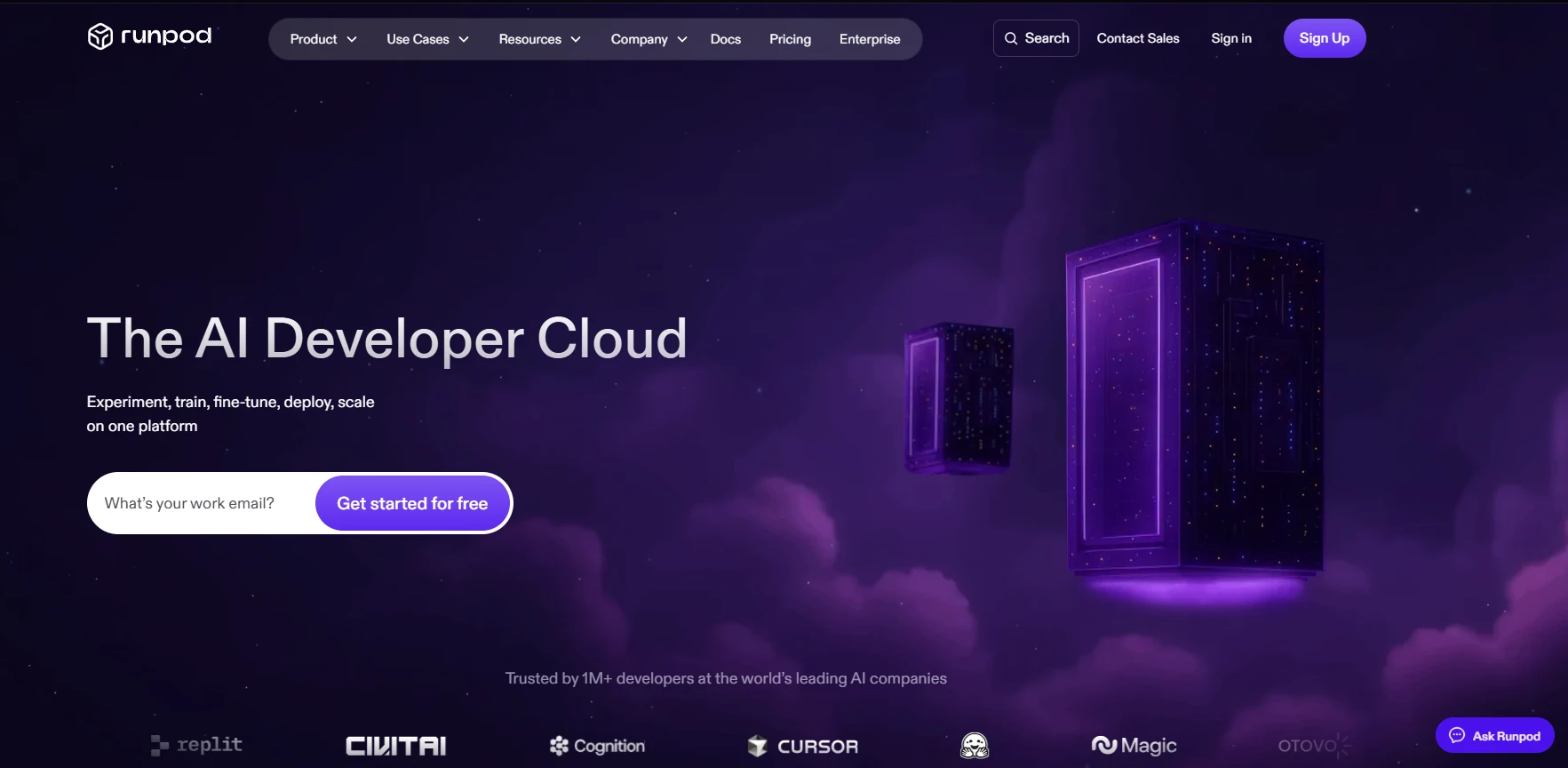
Task: Click the hugging face emoji logo
Action: point(975,746)
